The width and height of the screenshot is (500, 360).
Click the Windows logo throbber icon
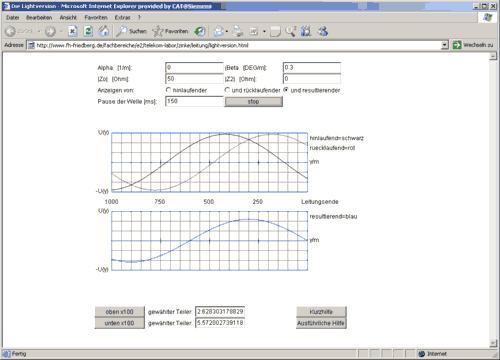coord(487,17)
